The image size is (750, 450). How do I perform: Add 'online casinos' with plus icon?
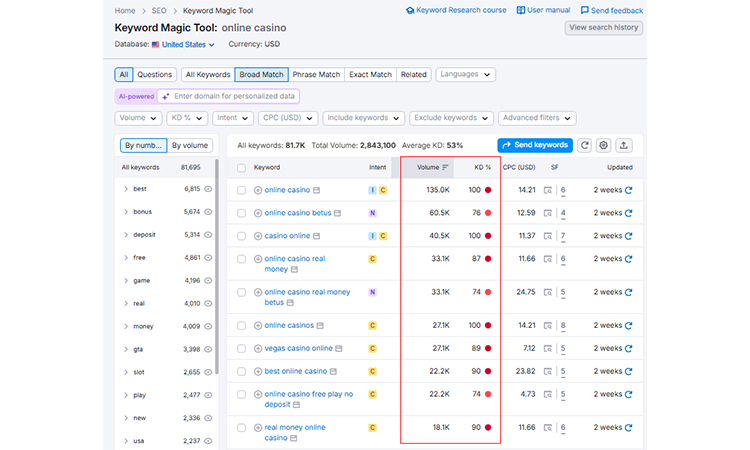click(x=258, y=326)
